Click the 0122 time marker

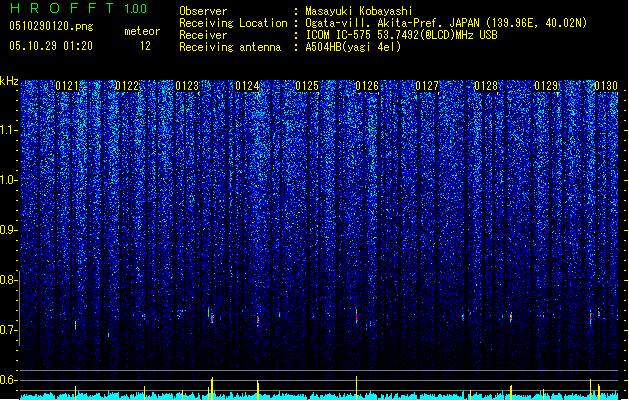[x=127, y=86]
